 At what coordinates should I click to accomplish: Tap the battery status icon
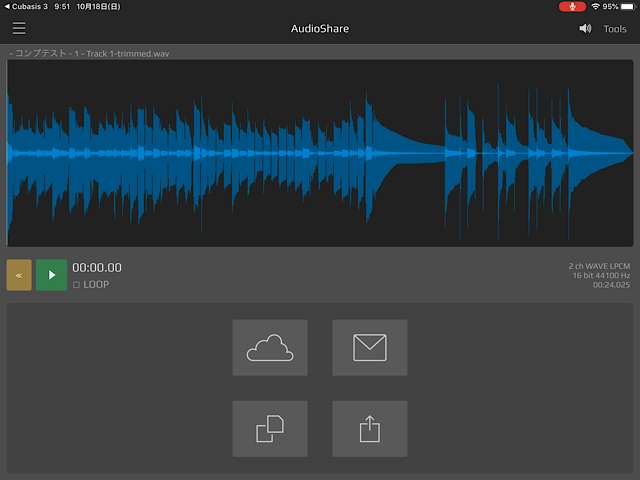(x=628, y=7)
